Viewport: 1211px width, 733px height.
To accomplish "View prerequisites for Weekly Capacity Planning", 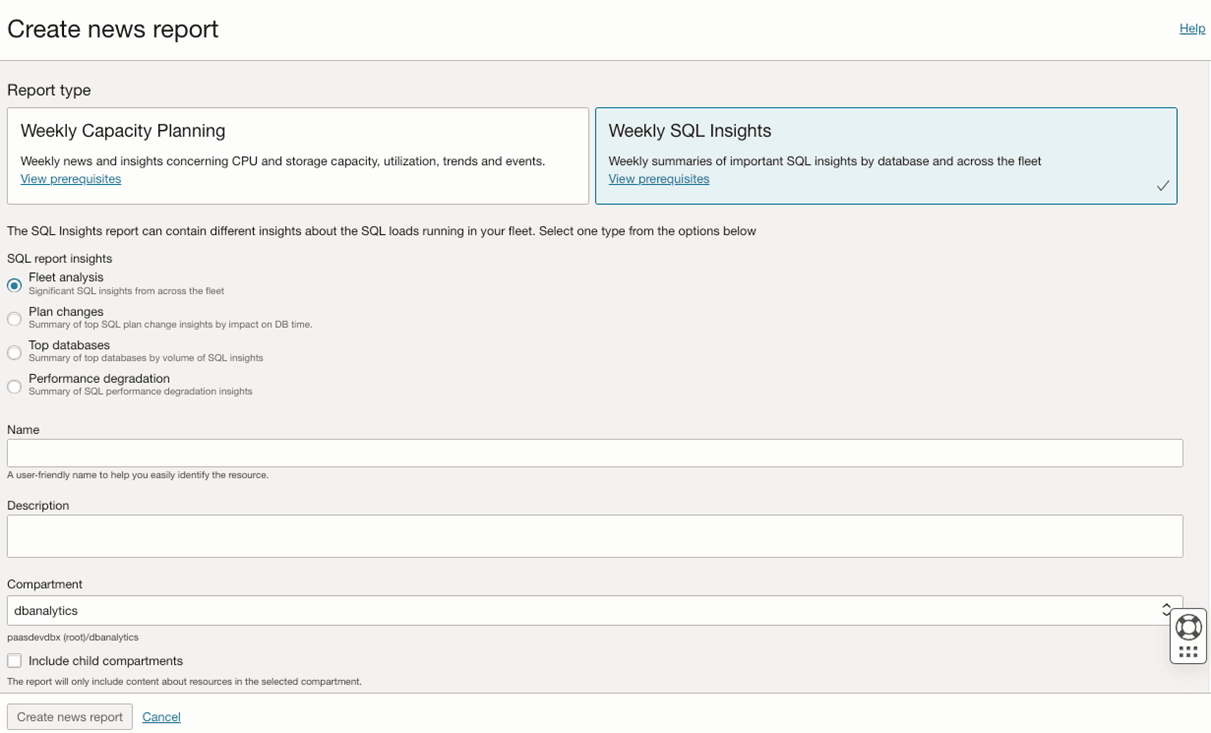I will tap(70, 178).
